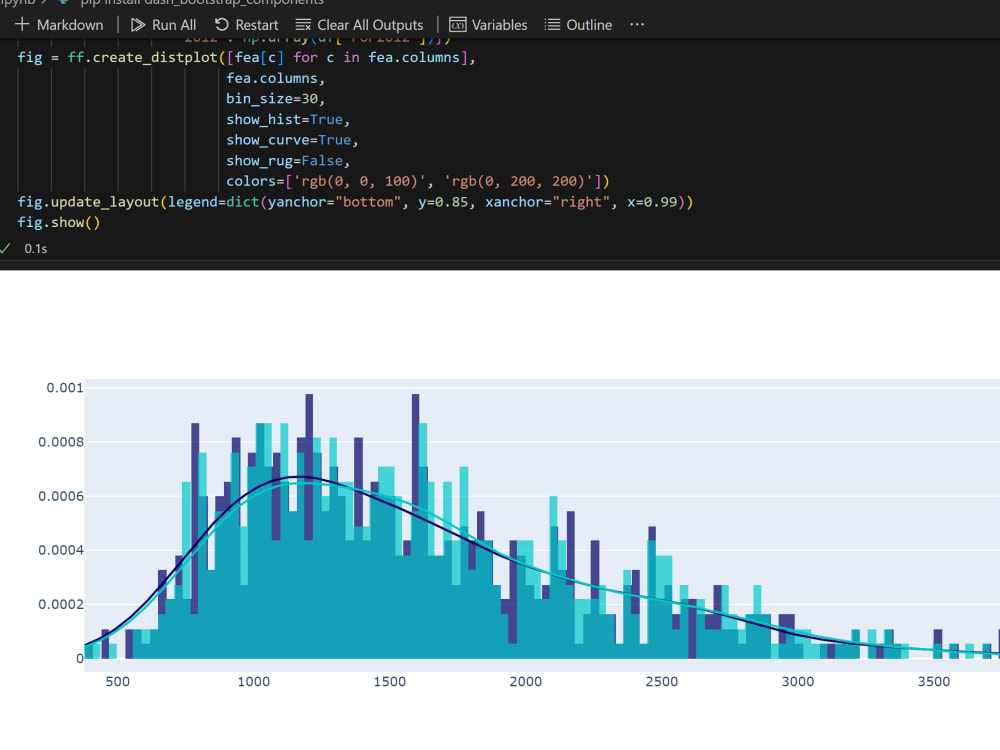Viewport: 1000px width, 750px height.
Task: Click the fig.update_layout code line
Action: pyautogui.click(x=355, y=202)
